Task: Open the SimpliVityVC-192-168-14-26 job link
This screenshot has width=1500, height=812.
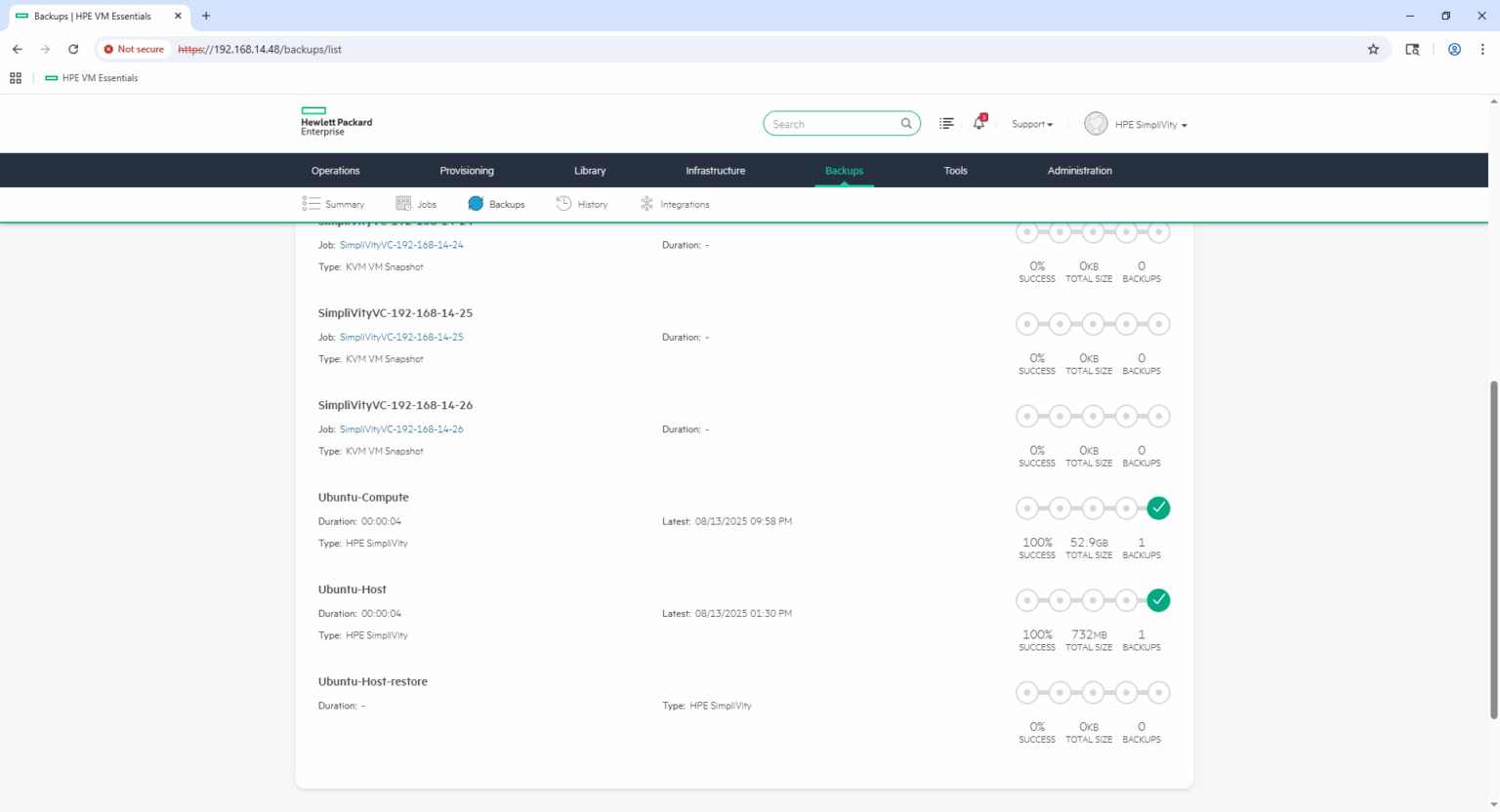Action: pos(401,429)
